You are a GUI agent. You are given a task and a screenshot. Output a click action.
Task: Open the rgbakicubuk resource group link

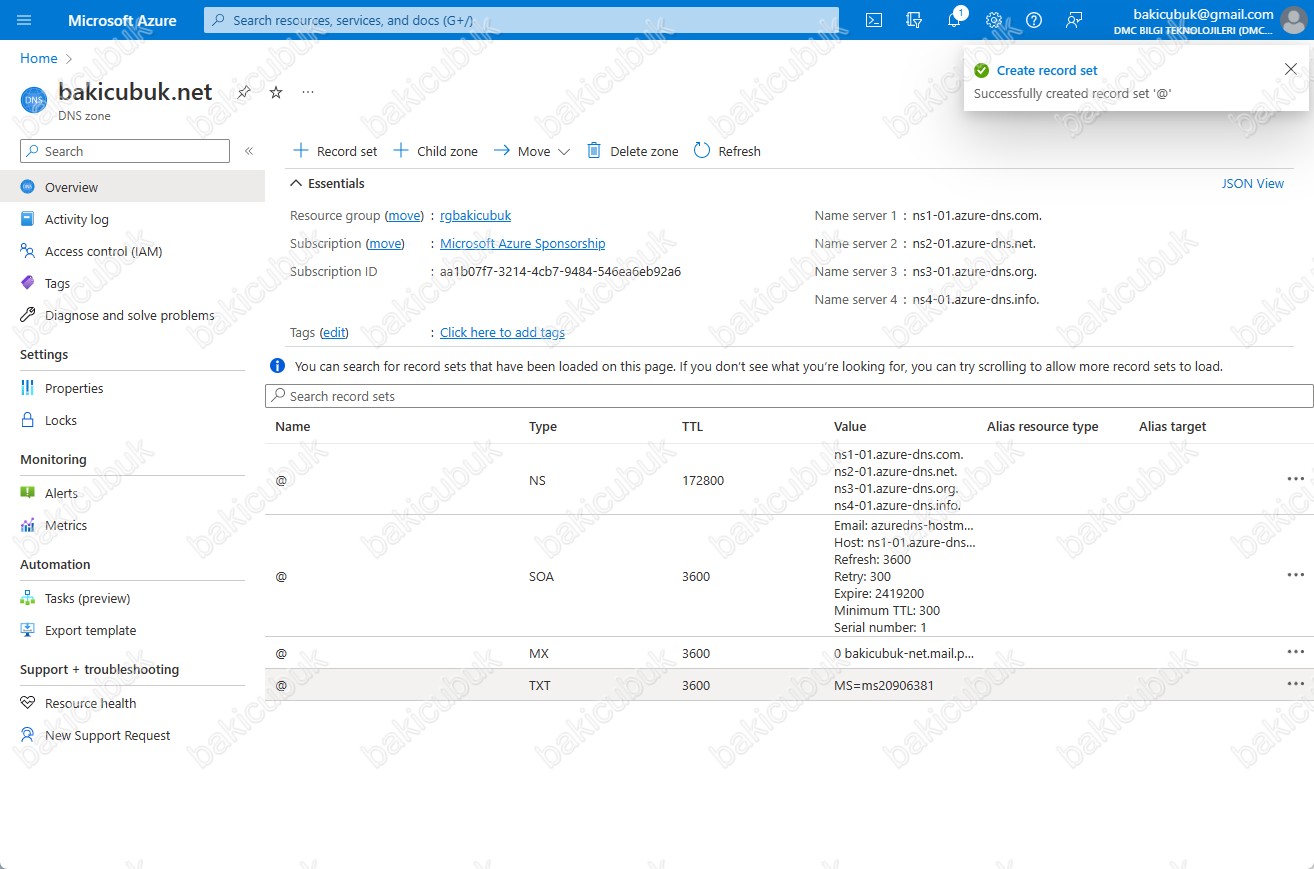point(475,215)
